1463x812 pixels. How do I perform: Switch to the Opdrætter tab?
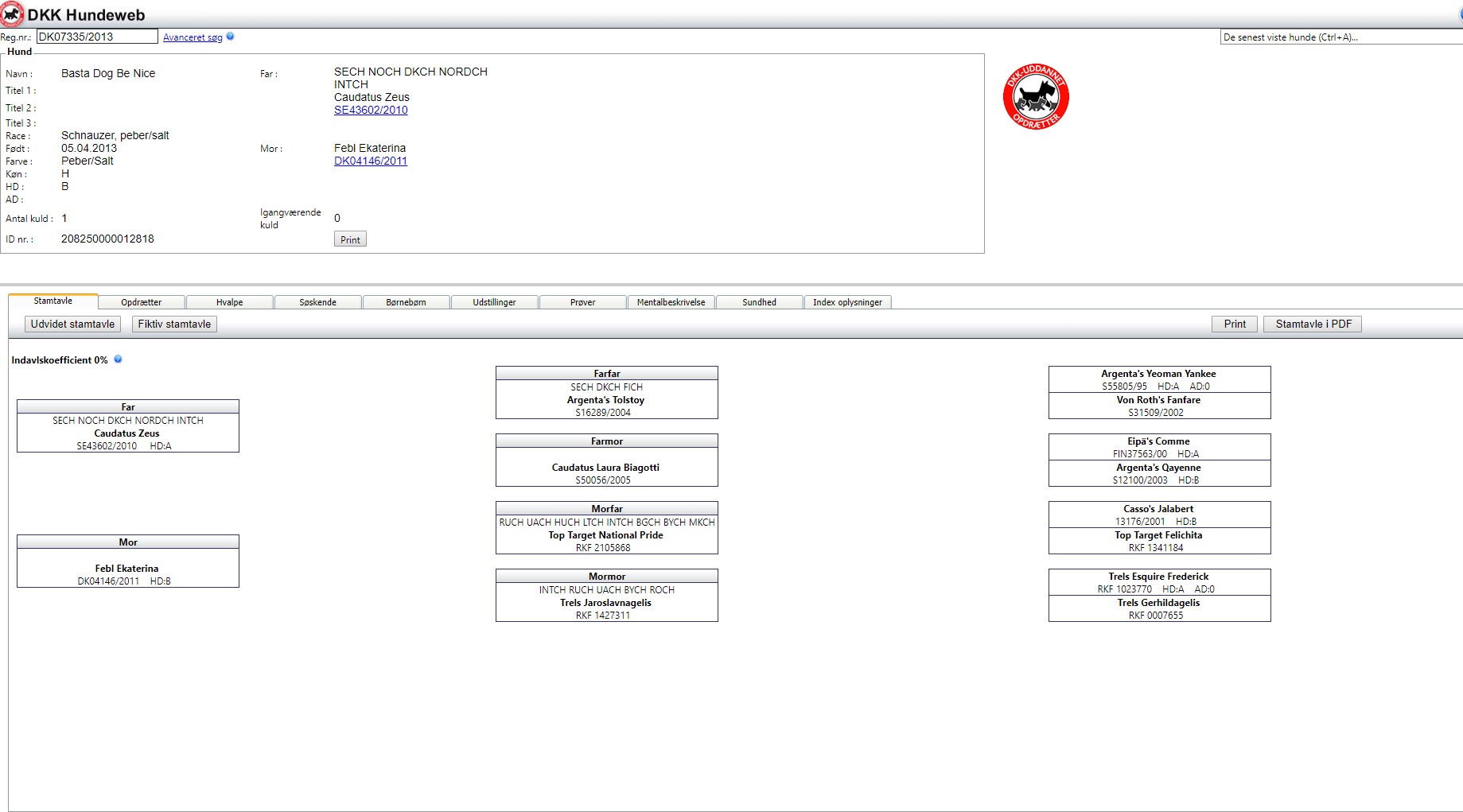[142, 302]
